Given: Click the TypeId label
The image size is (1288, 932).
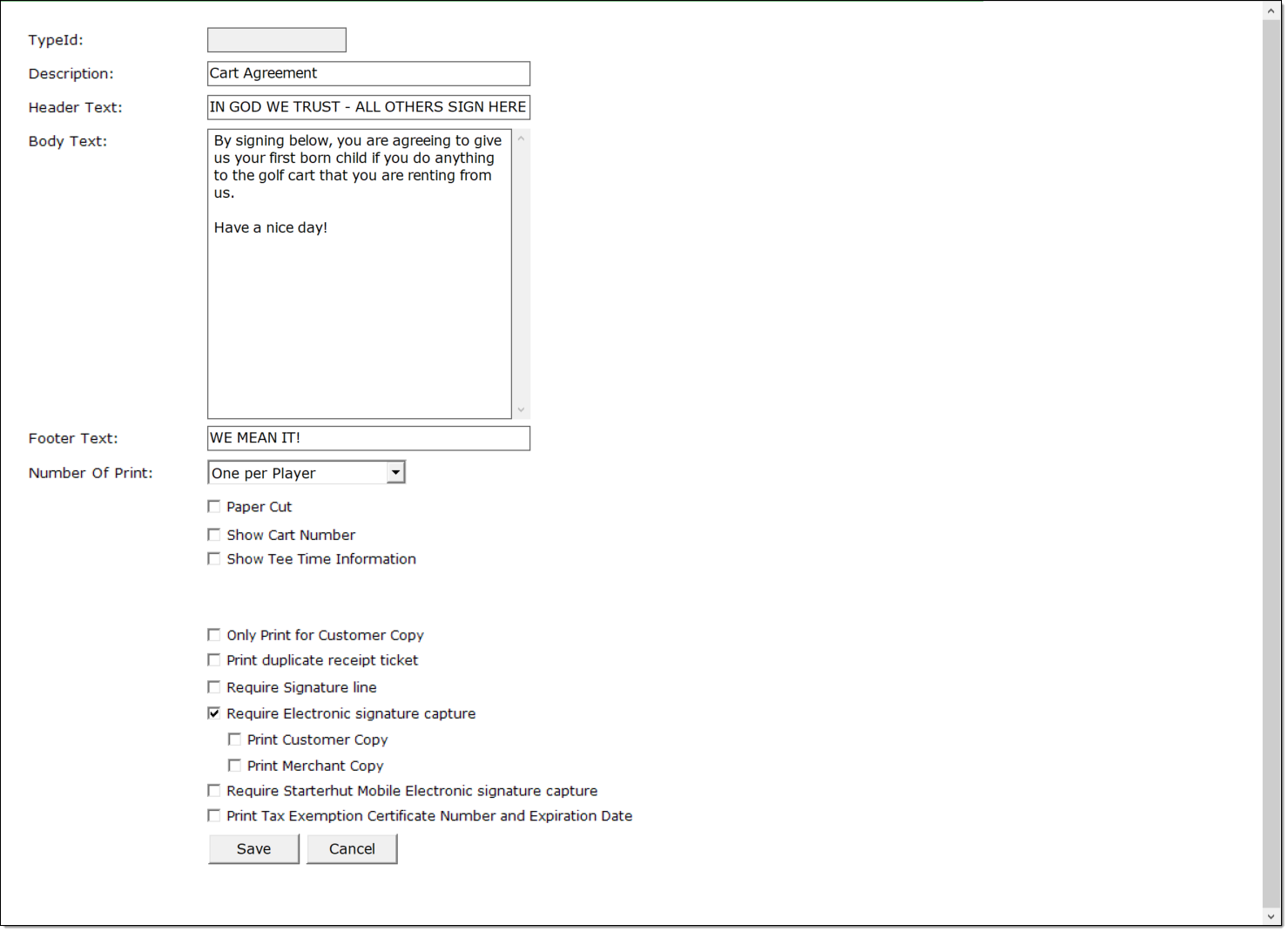Looking at the screenshot, I should pos(56,40).
